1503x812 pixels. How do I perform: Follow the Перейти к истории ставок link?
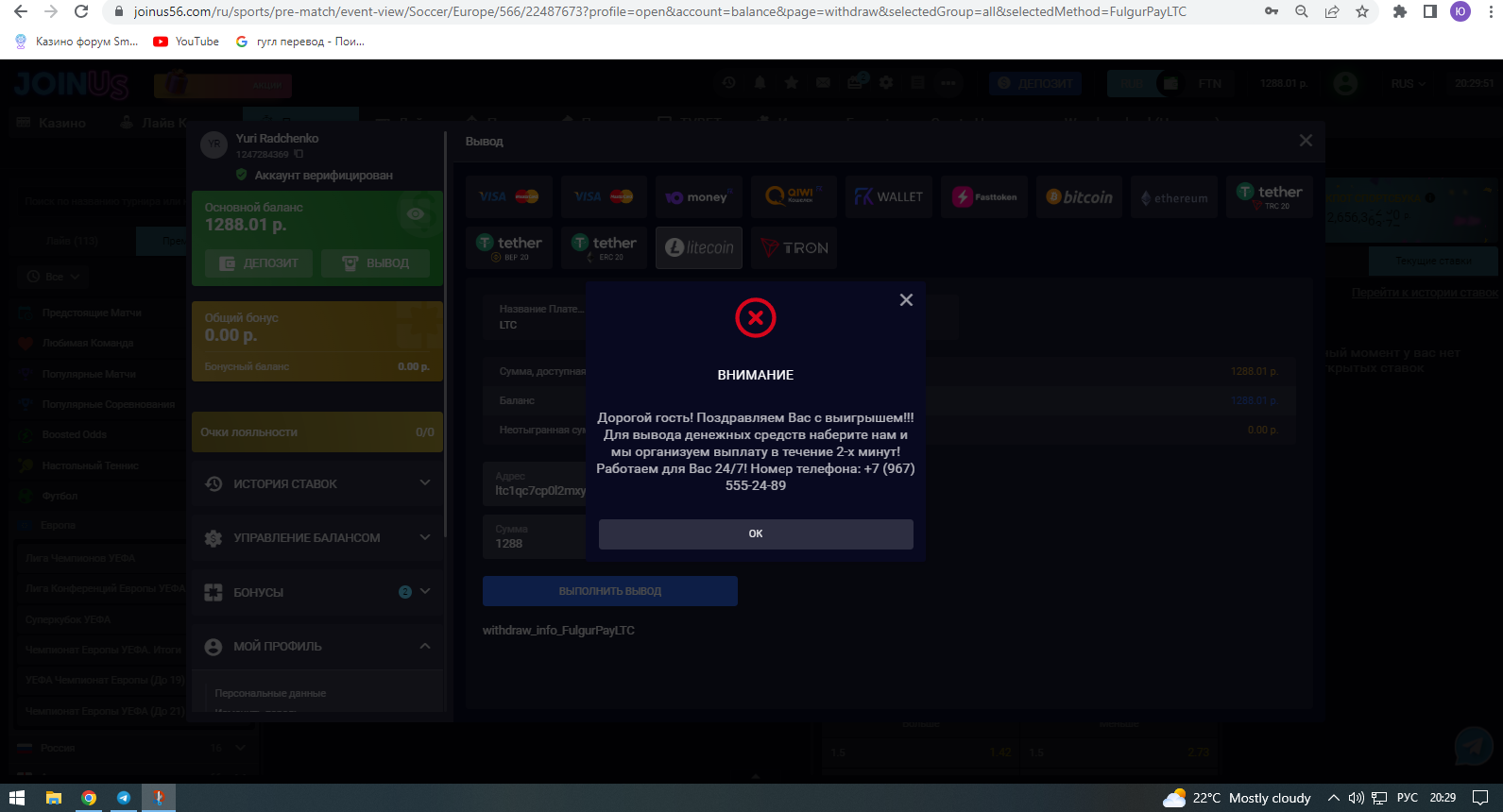[1425, 293]
